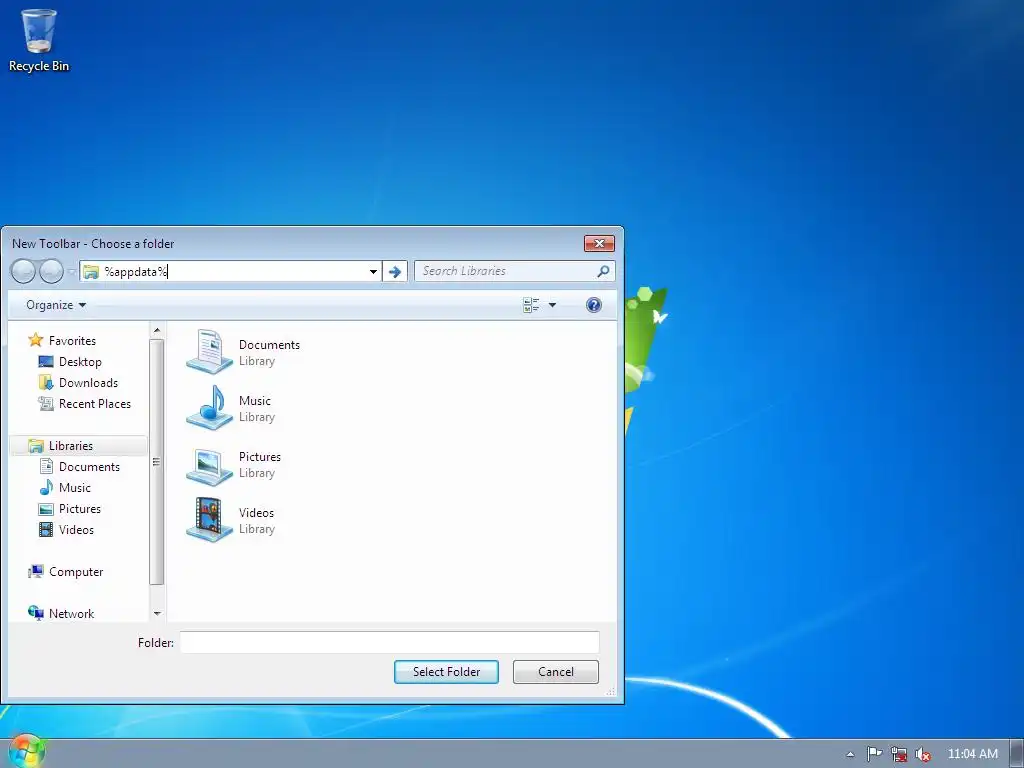Click the "Documents" library name text
The height and width of the screenshot is (768, 1024).
point(269,345)
